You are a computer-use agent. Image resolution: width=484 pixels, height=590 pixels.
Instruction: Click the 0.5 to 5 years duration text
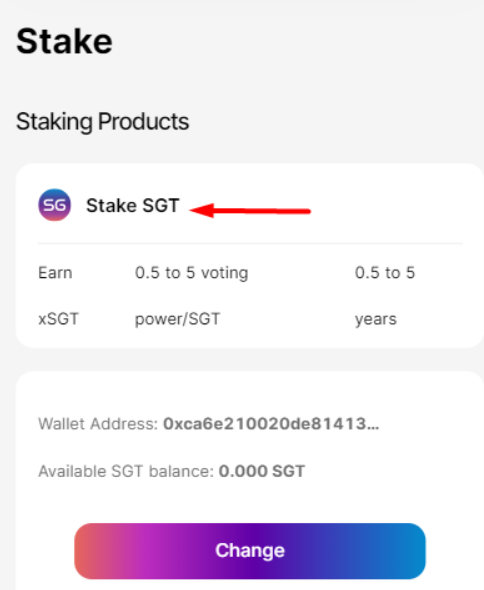[x=385, y=296]
